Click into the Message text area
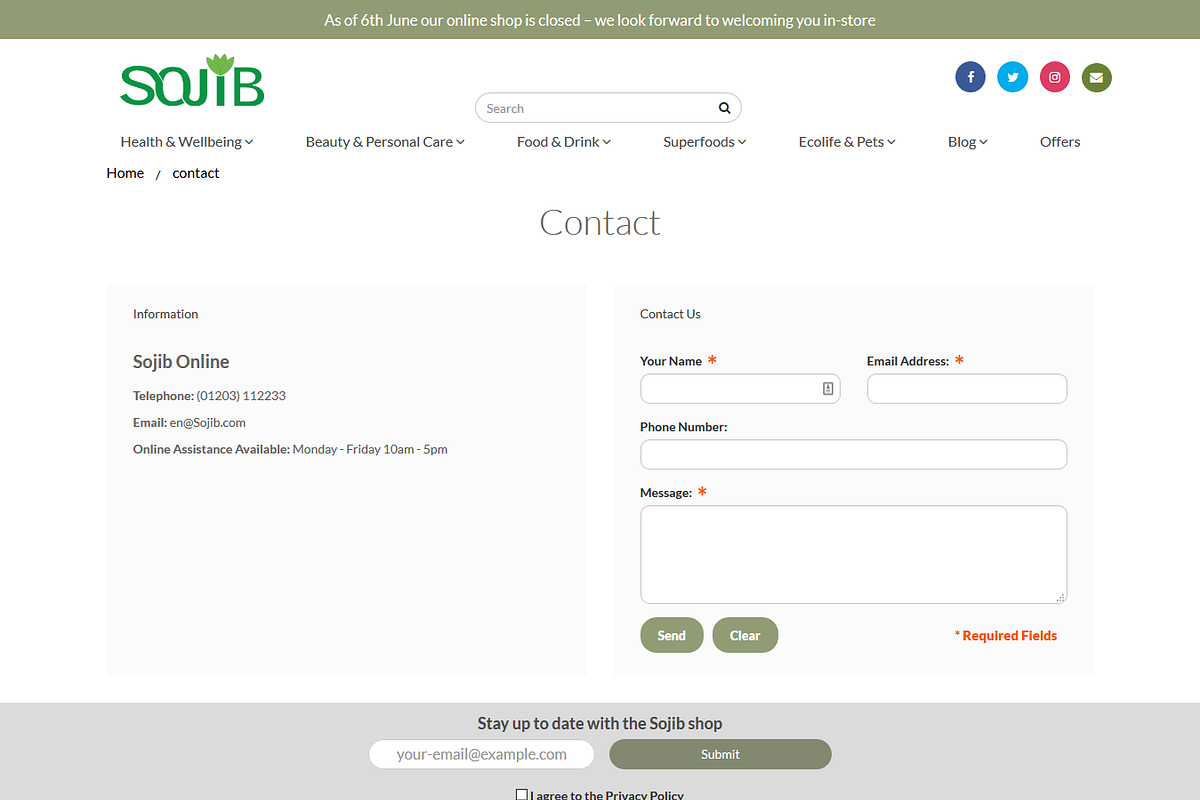Image resolution: width=1200 pixels, height=800 pixels. pyautogui.click(x=854, y=554)
